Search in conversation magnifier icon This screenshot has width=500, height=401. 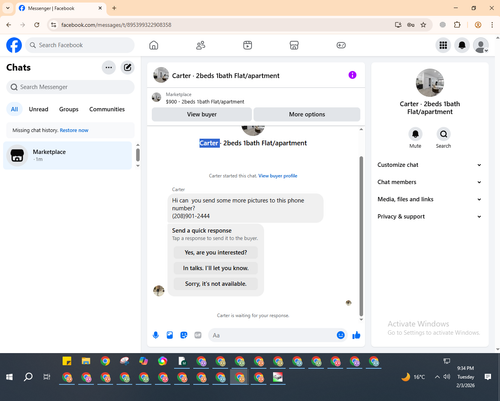click(443, 134)
